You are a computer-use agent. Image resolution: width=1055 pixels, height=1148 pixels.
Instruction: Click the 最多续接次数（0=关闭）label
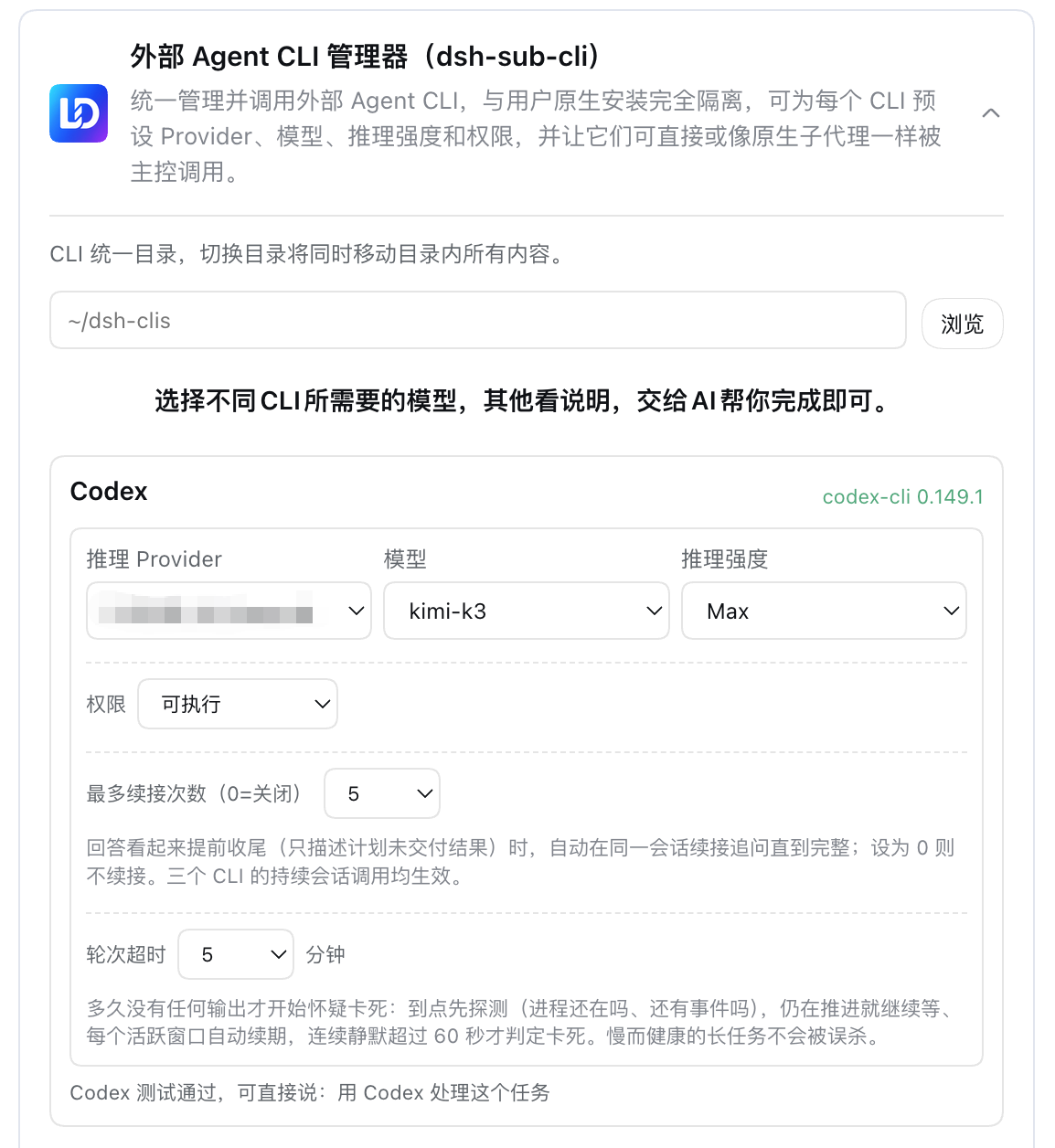[x=194, y=793]
